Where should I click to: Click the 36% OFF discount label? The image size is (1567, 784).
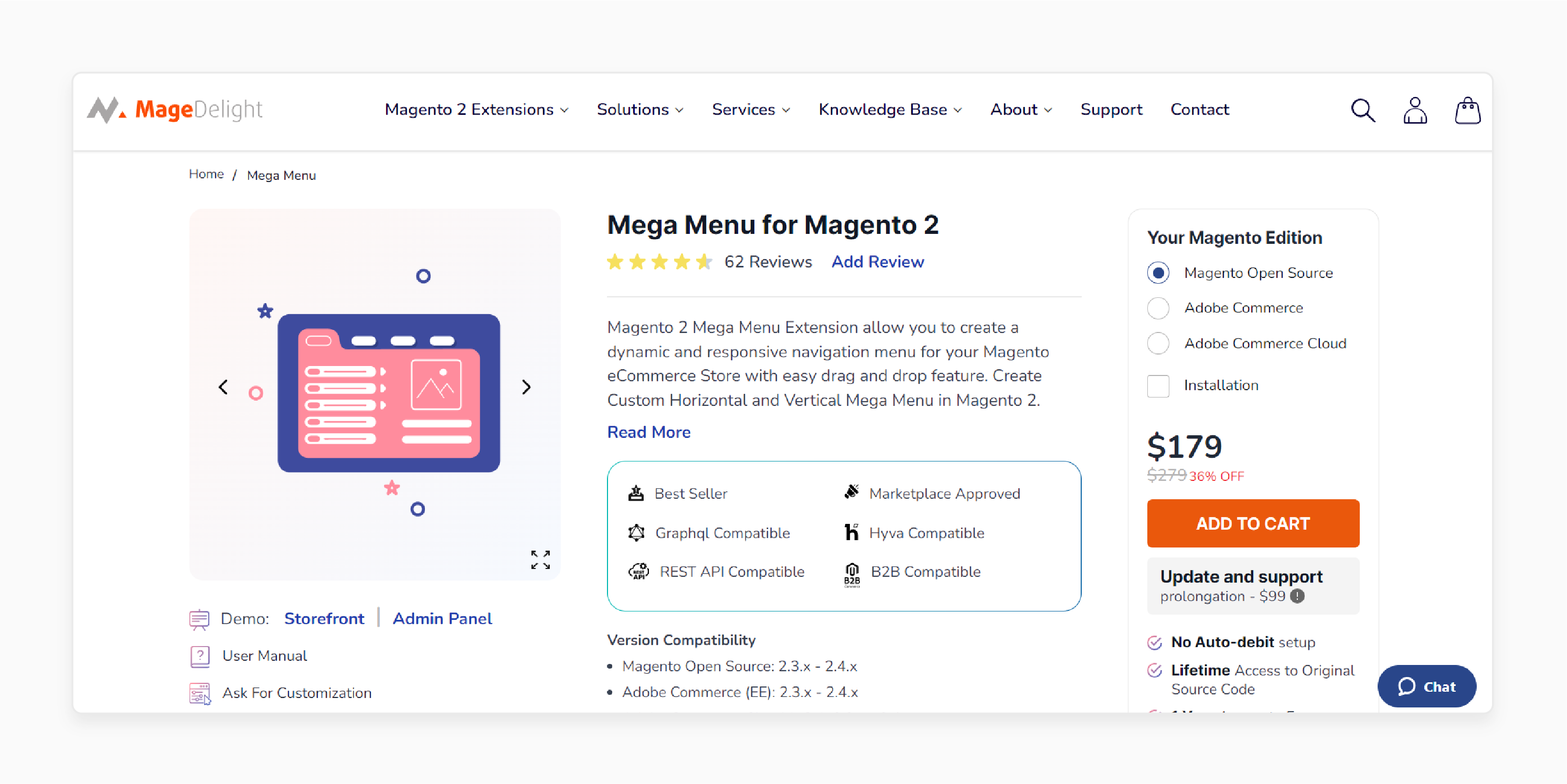pos(1217,476)
